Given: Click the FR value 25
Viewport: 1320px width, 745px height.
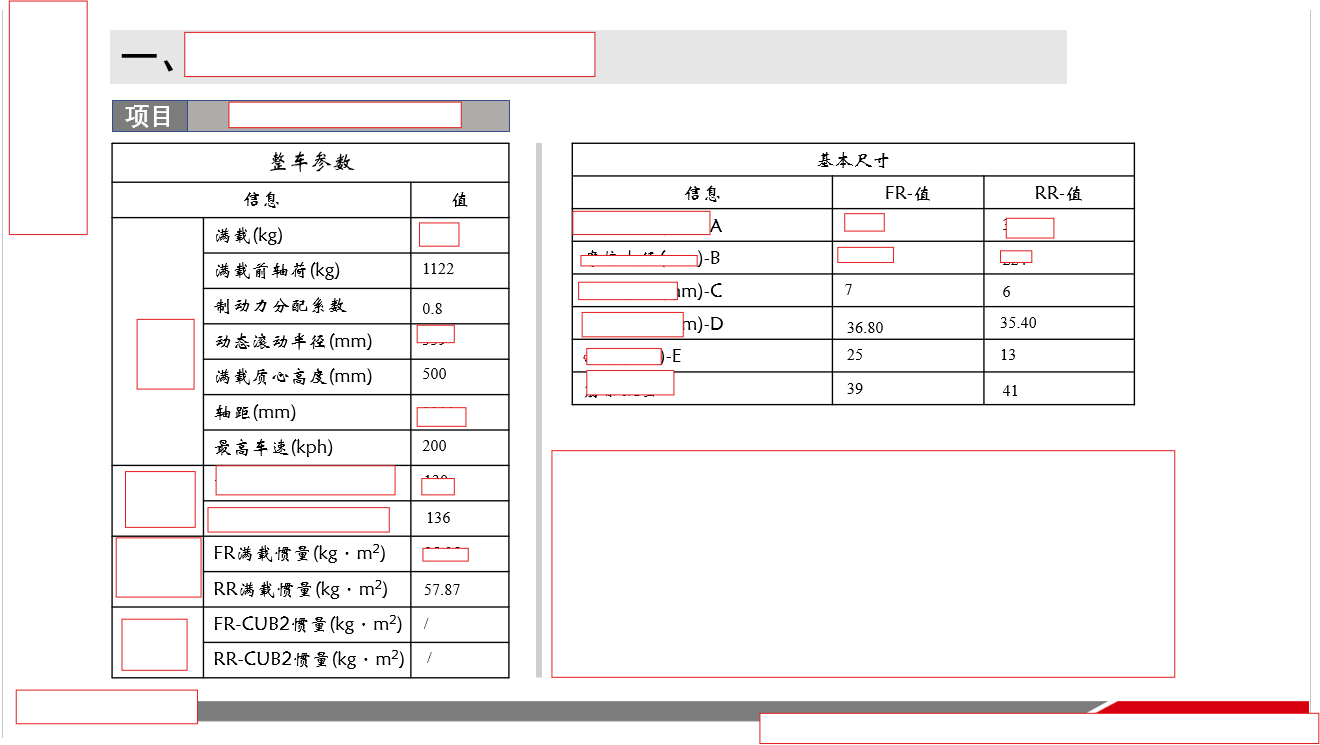Looking at the screenshot, I should tap(855, 355).
